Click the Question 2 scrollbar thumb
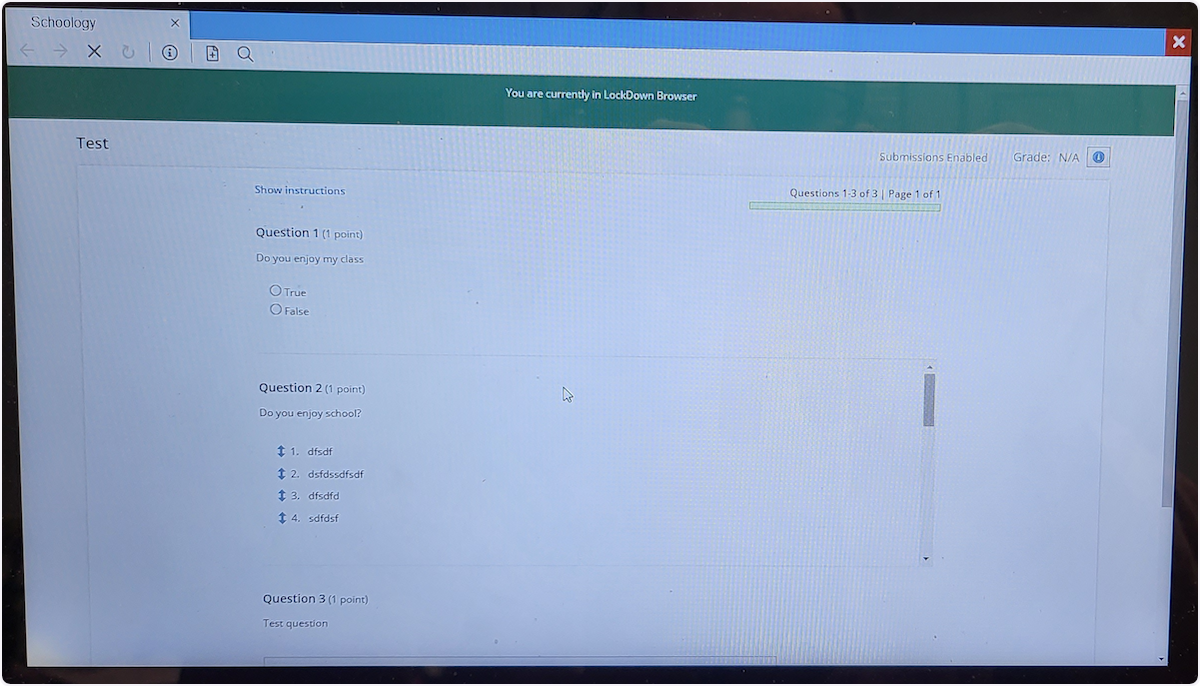The height and width of the screenshot is (686, 1200). 929,400
